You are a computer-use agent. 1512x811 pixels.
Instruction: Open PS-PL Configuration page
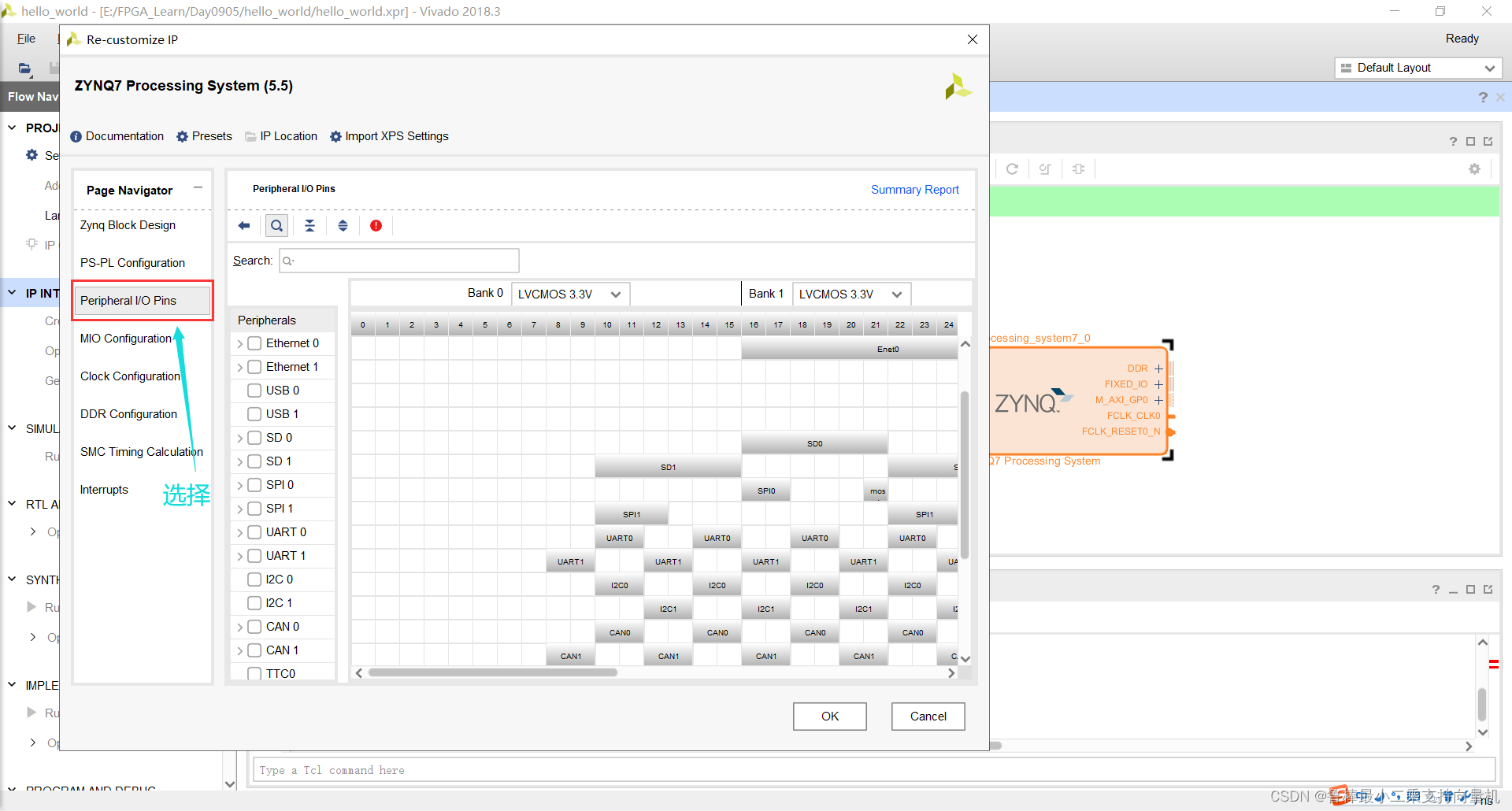pos(132,263)
